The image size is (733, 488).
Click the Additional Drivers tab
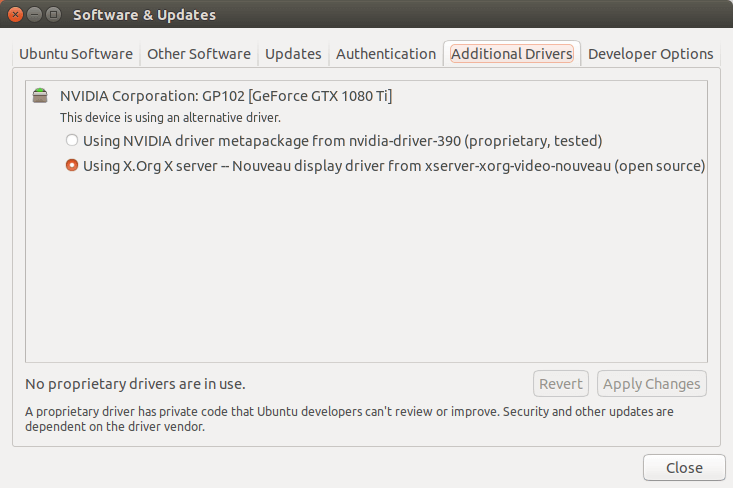512,54
